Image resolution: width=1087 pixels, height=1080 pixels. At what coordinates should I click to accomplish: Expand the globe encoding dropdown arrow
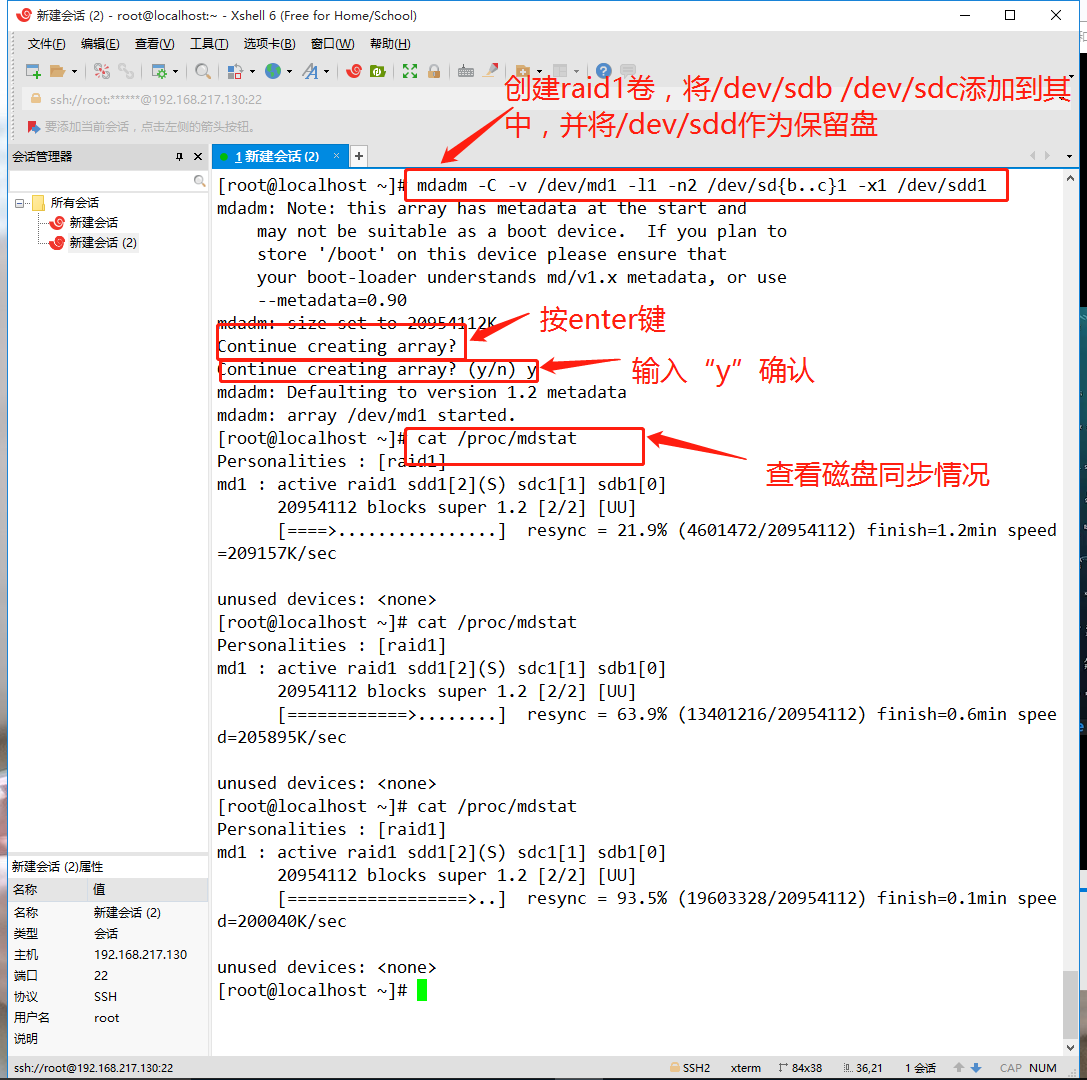[x=290, y=71]
